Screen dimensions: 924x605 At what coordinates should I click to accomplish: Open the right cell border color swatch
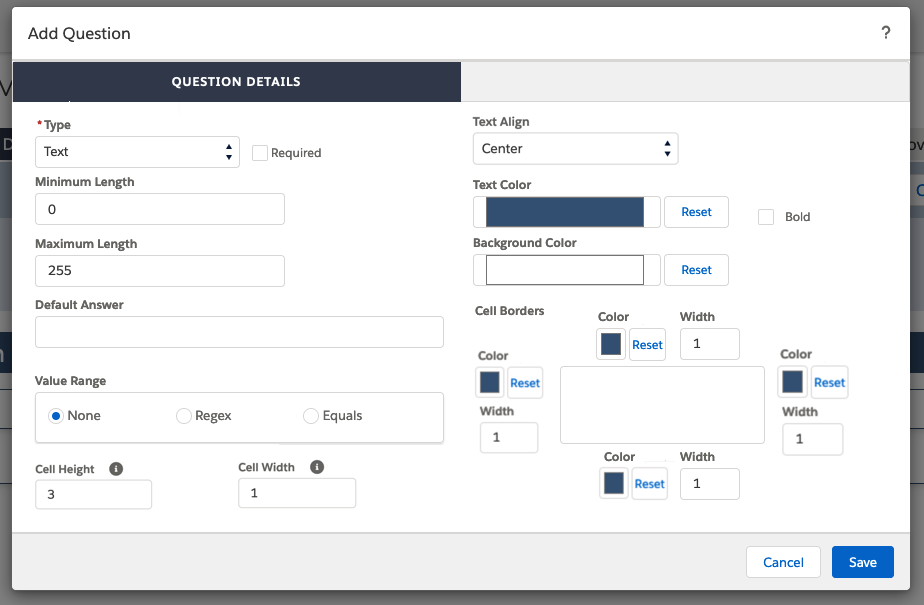pyautogui.click(x=793, y=381)
